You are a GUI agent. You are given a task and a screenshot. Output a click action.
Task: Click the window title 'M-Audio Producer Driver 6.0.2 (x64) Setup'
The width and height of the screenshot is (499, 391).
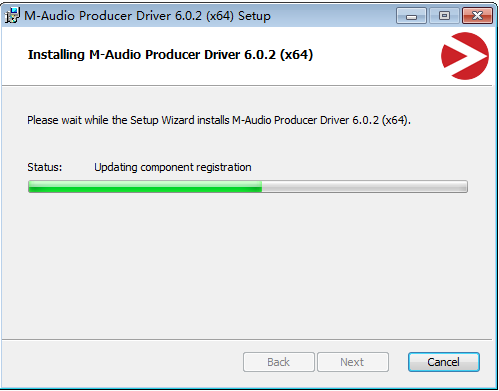(147, 16)
